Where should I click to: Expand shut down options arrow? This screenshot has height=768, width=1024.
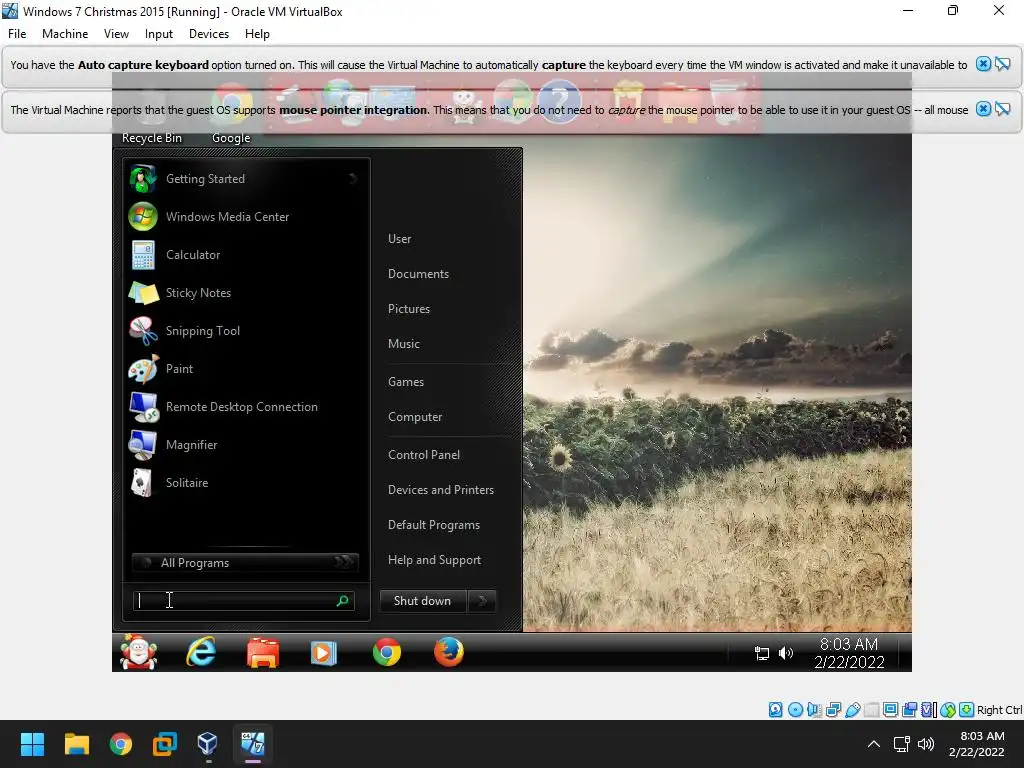coord(482,601)
